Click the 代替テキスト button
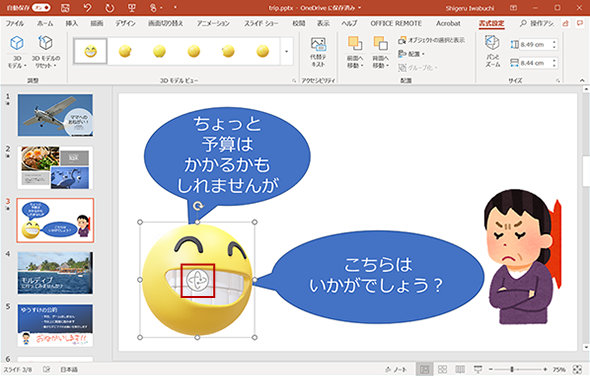This screenshot has height=376, width=590. tap(318, 52)
